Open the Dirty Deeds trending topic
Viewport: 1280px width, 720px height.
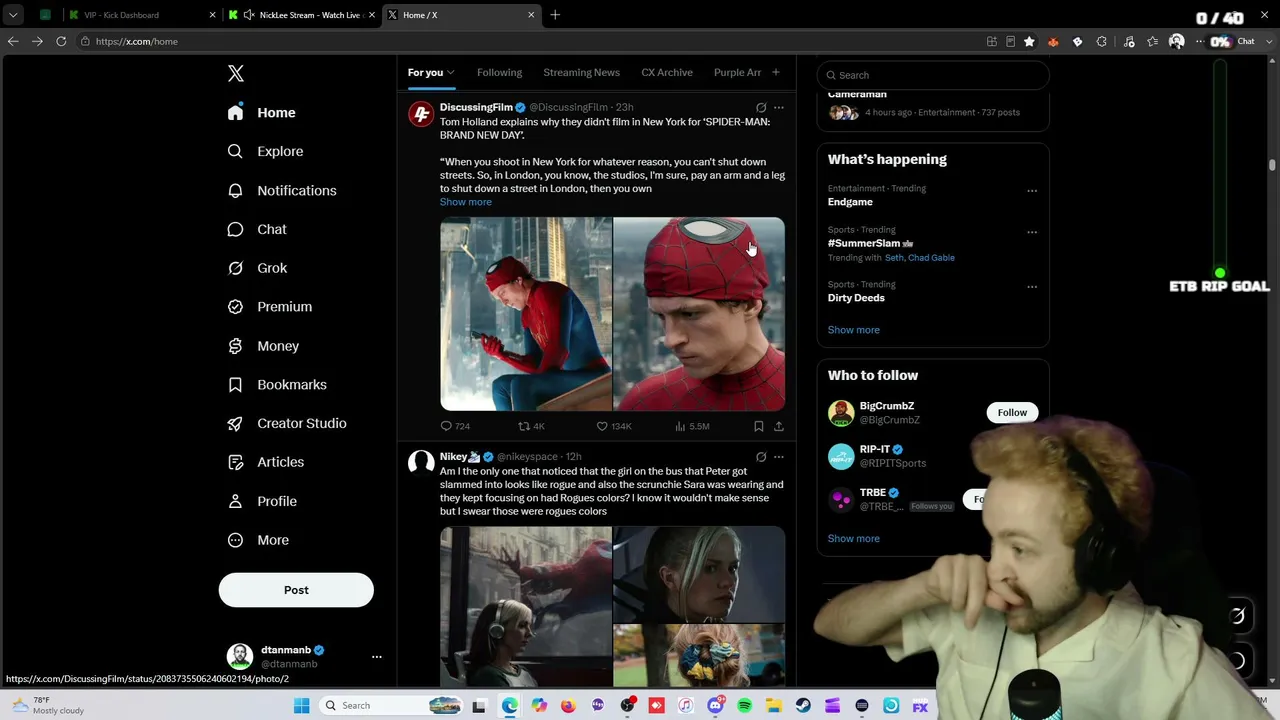tap(856, 298)
